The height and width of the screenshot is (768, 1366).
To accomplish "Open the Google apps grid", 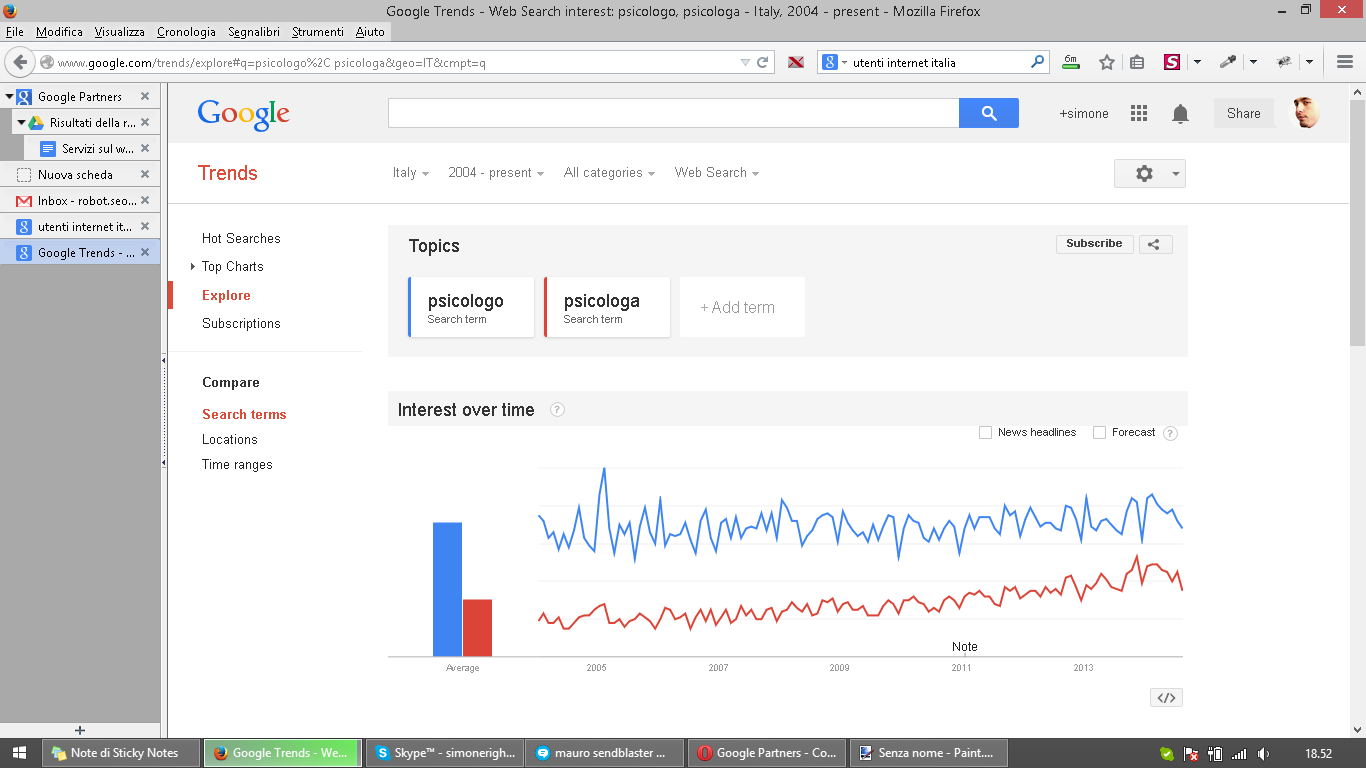I will (x=1139, y=113).
